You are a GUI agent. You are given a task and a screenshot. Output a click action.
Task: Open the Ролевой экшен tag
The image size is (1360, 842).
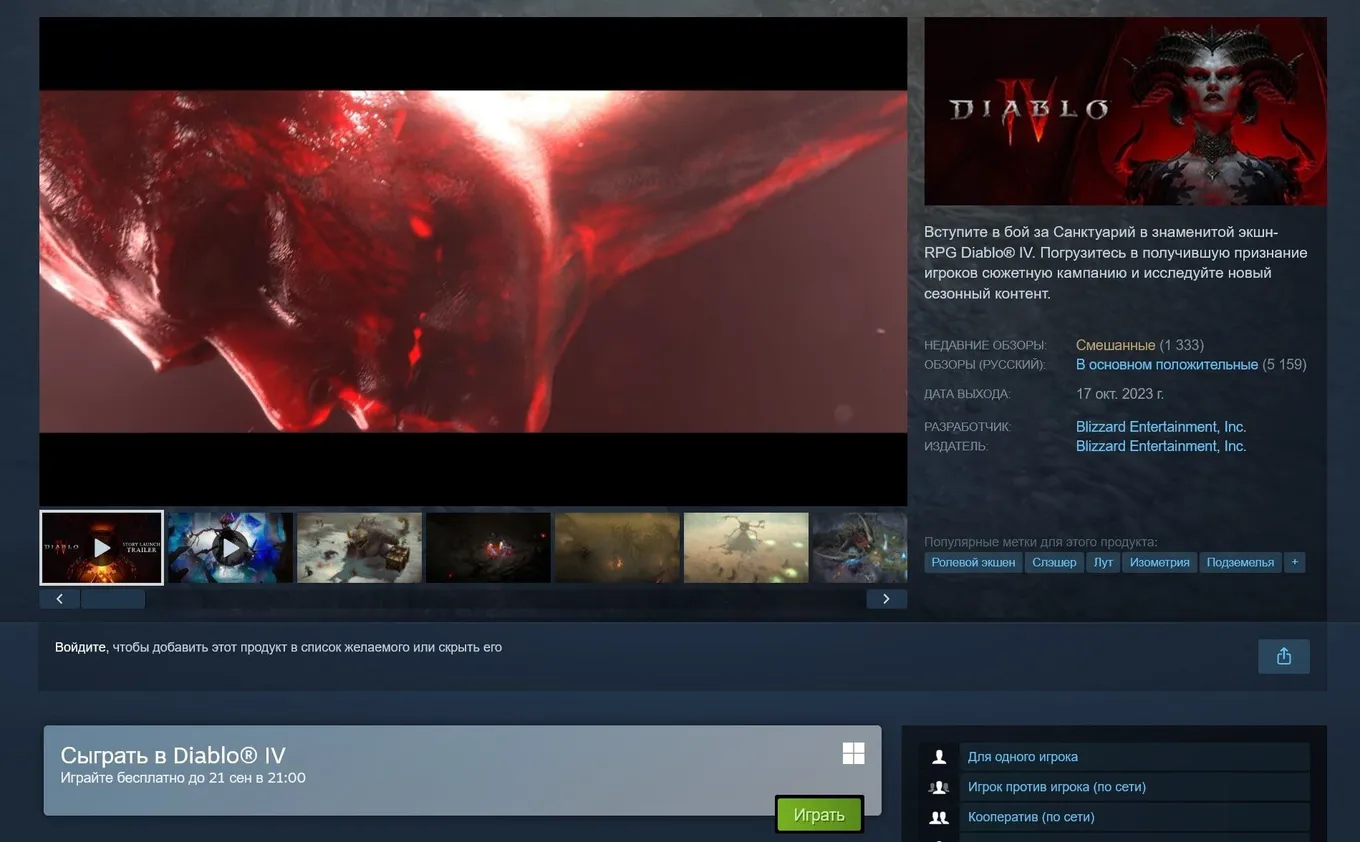(973, 562)
